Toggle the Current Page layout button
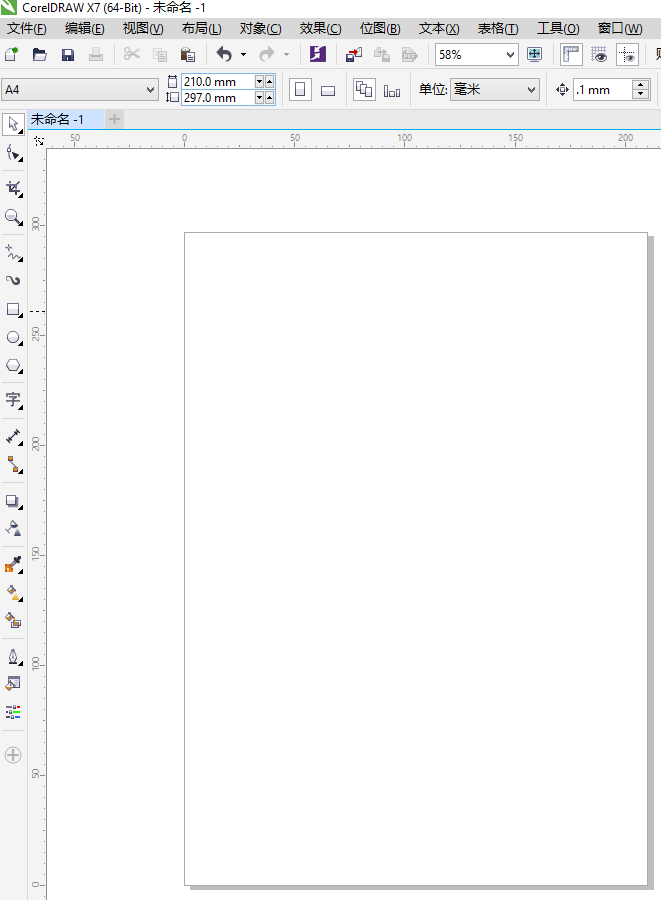The image size is (661, 900). coord(392,90)
